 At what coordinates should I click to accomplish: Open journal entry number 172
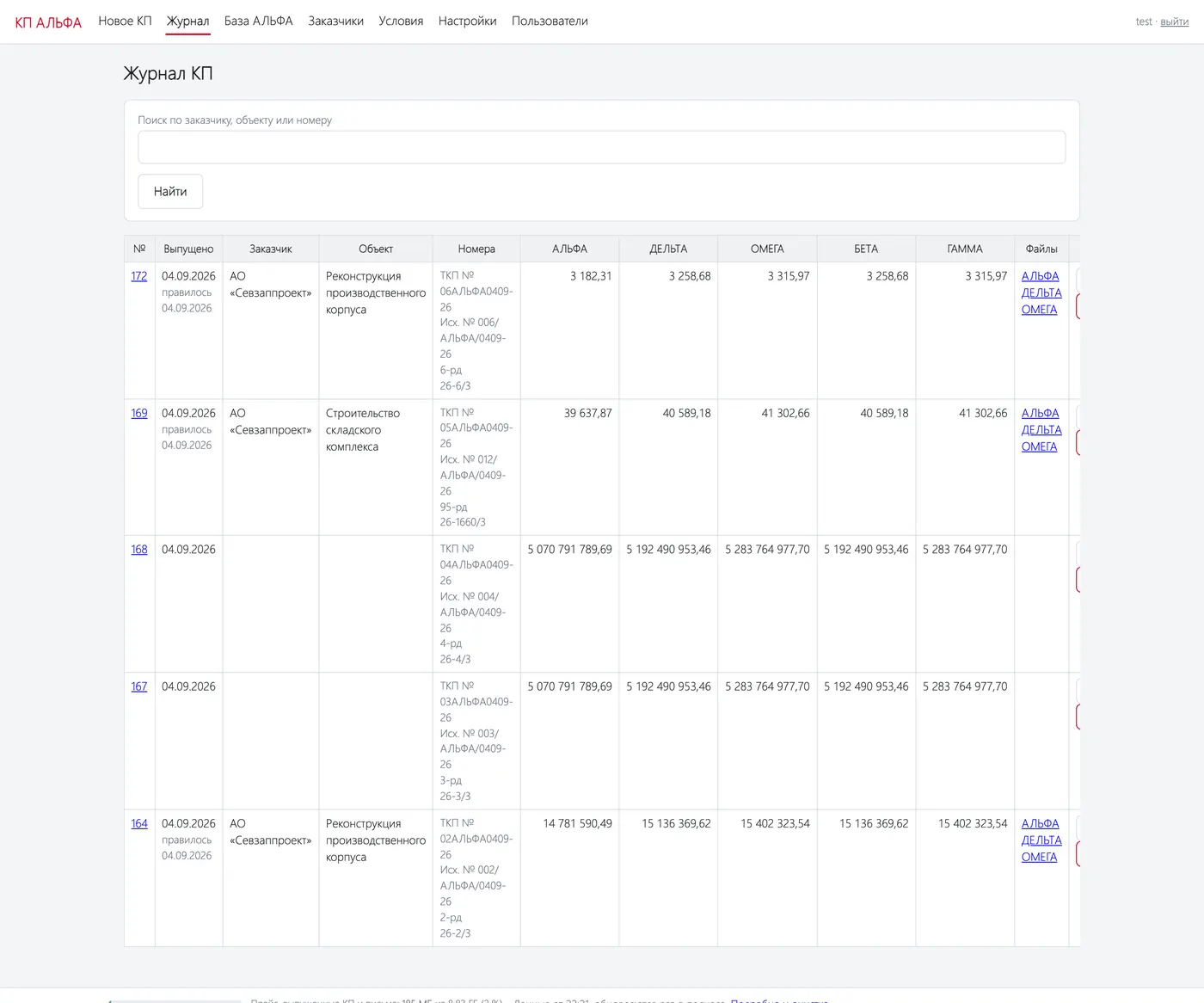[138, 276]
